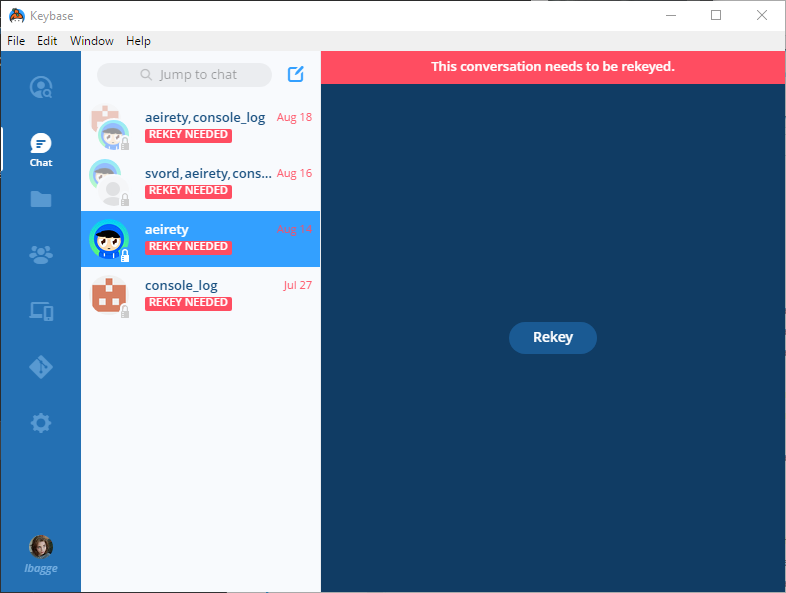Click the console_log conversation avatar
The height and width of the screenshot is (593, 786).
[109, 295]
